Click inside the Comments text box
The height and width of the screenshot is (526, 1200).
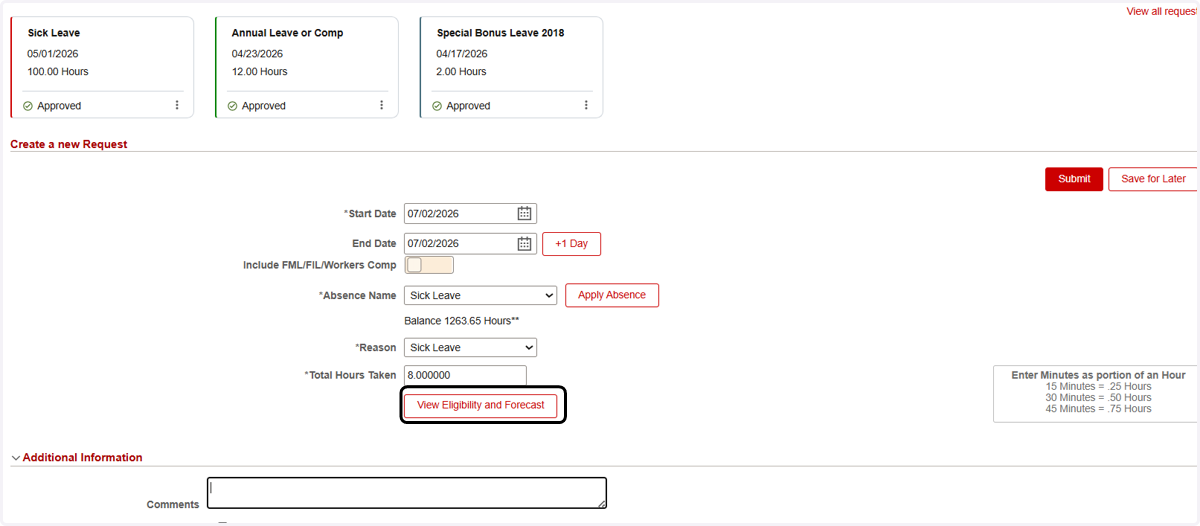(407, 493)
